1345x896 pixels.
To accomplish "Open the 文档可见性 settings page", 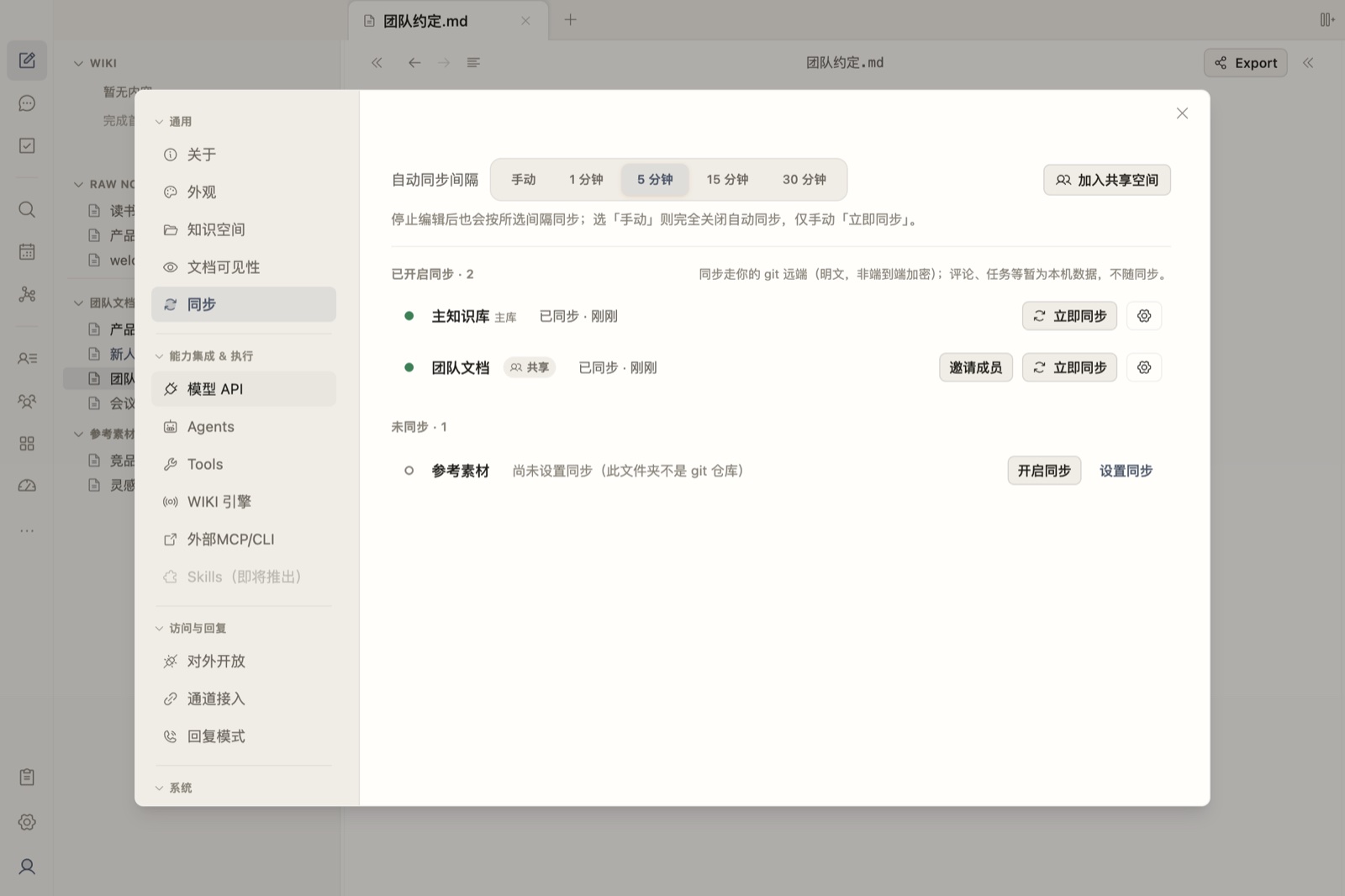I will 244,267.
